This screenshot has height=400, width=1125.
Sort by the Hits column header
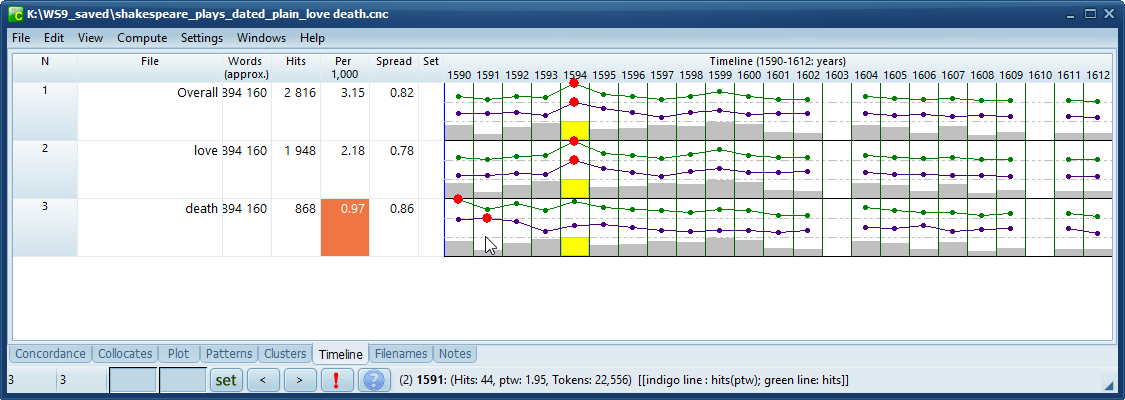296,67
